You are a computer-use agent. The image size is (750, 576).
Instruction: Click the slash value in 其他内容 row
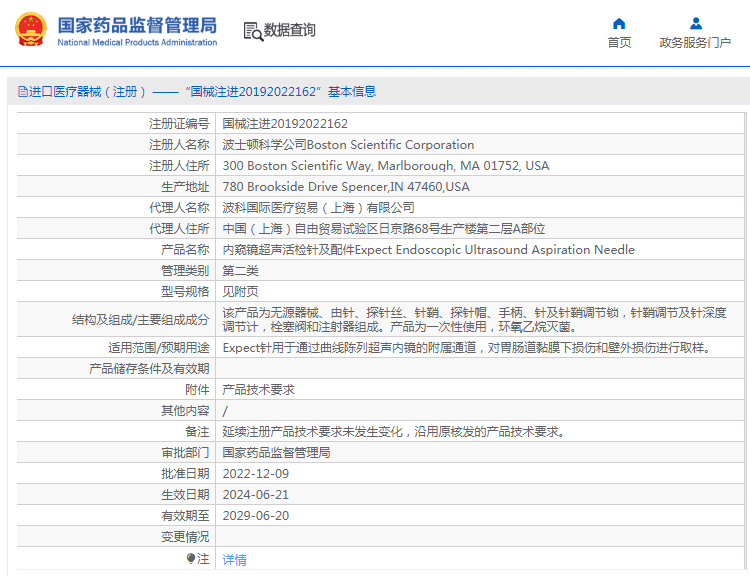pos(225,411)
